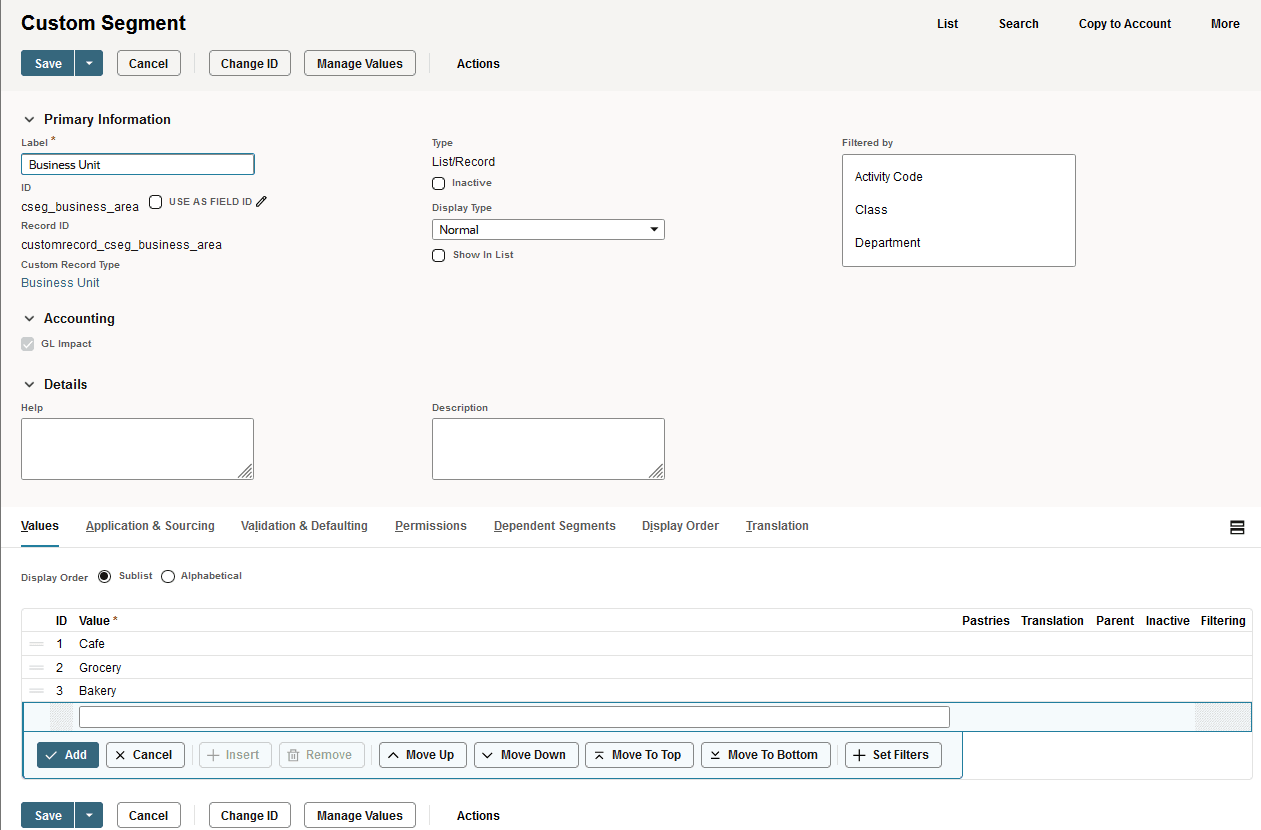Select the Grocery value row

(637, 667)
